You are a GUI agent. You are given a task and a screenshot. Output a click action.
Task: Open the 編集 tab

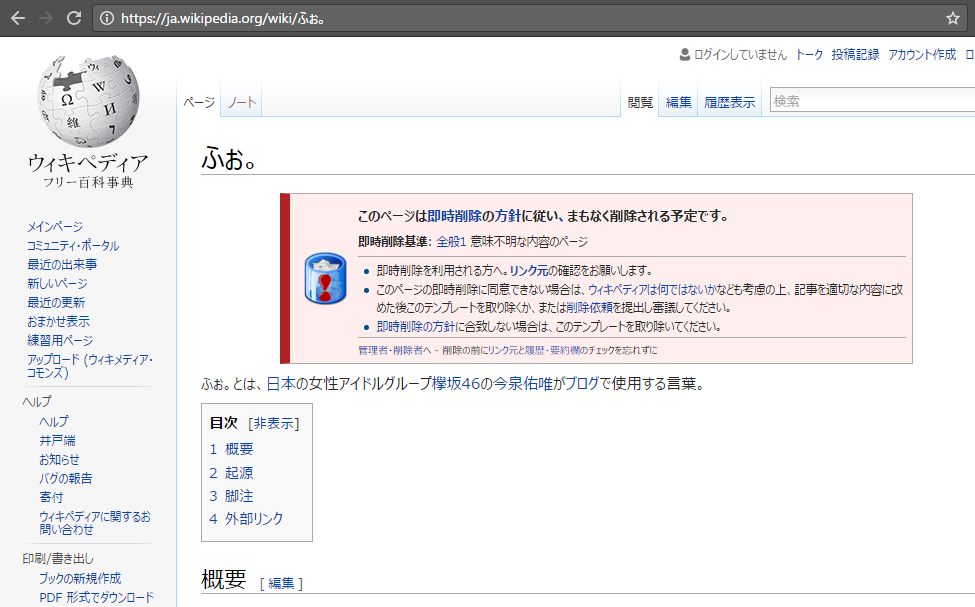679,102
